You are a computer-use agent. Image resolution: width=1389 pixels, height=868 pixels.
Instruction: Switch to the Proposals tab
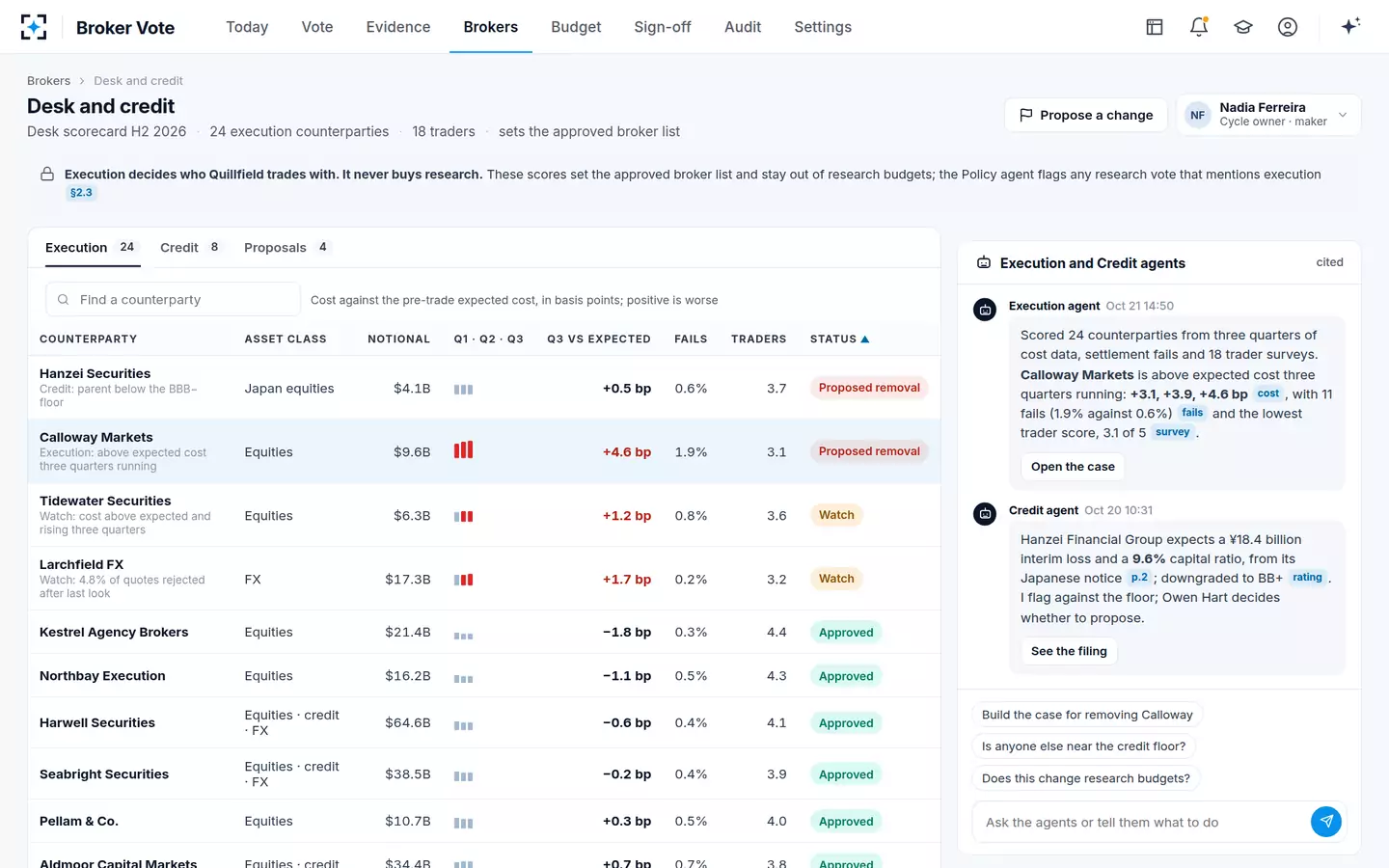tap(286, 248)
